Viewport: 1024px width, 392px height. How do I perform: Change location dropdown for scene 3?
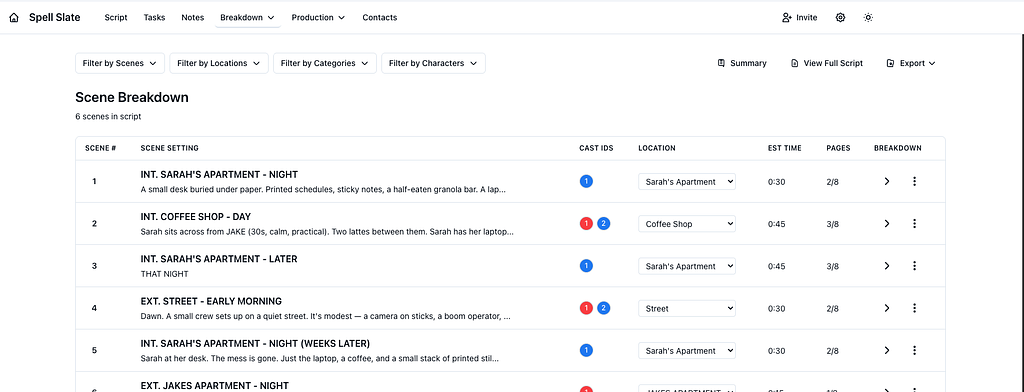(686, 266)
